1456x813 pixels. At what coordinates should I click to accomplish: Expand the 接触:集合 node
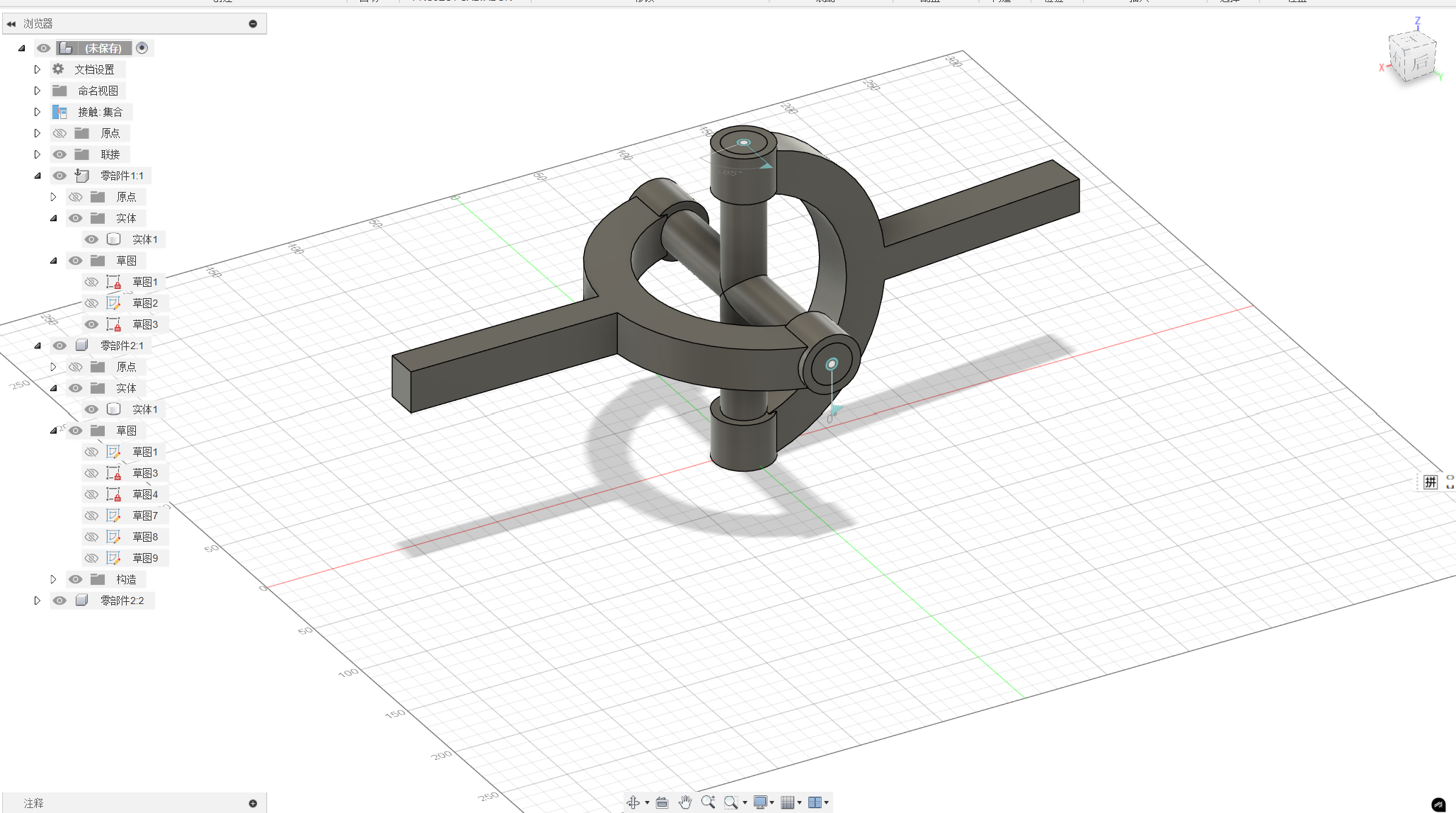pos(38,112)
